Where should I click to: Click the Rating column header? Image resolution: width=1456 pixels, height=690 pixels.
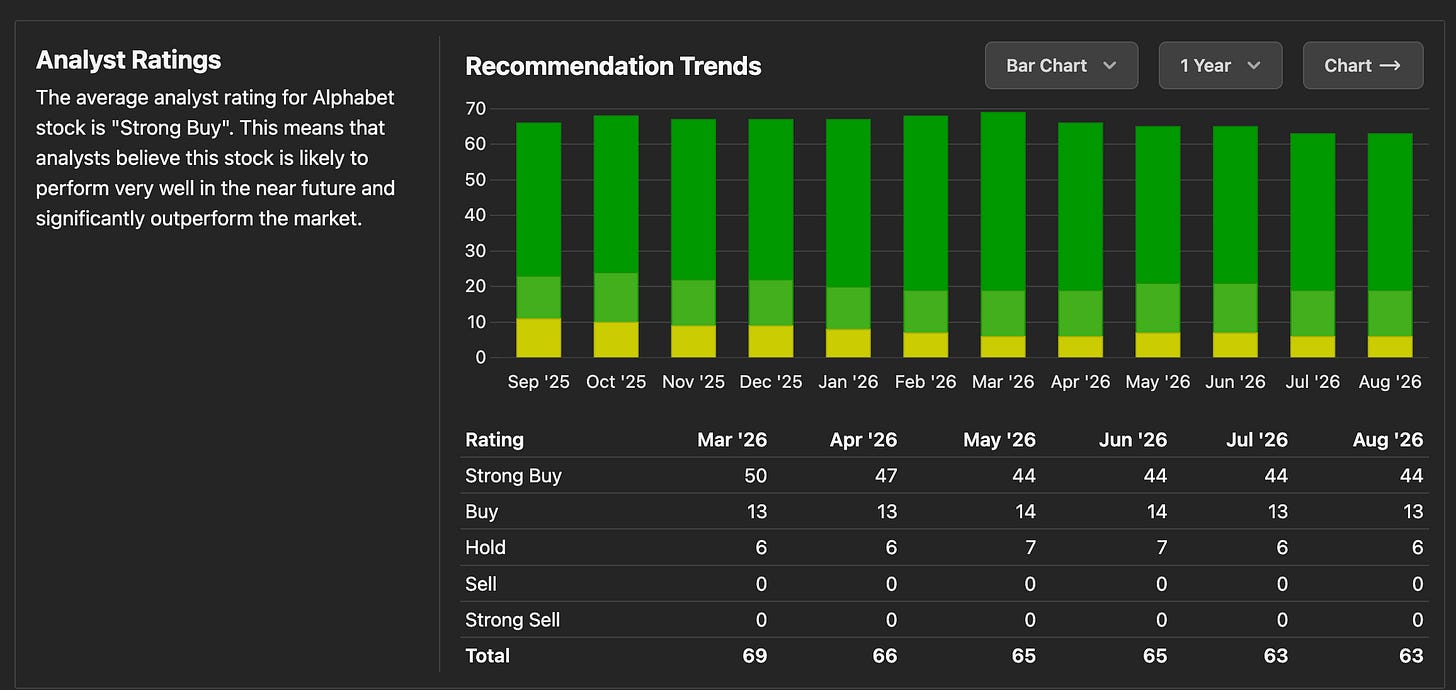(494, 440)
